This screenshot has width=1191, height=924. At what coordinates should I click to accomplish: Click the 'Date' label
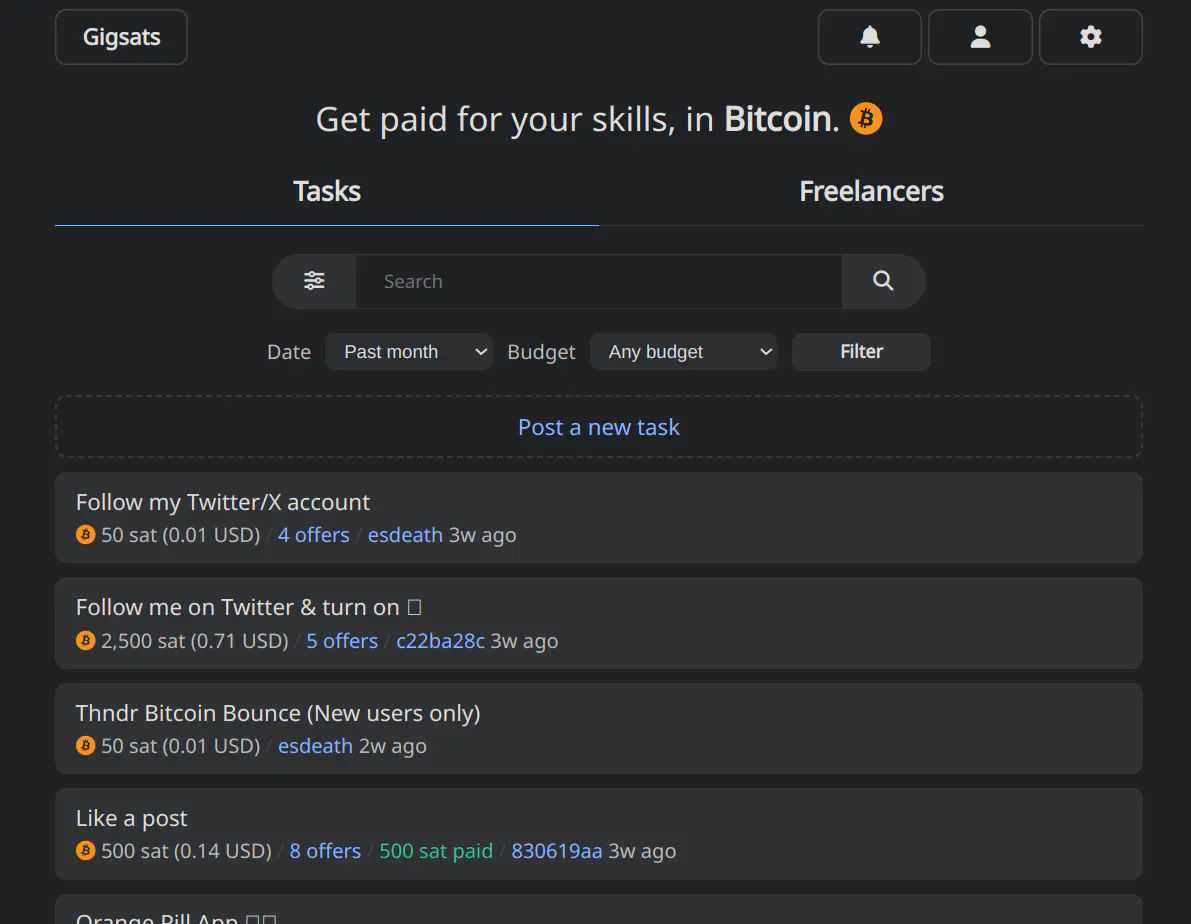[289, 352]
